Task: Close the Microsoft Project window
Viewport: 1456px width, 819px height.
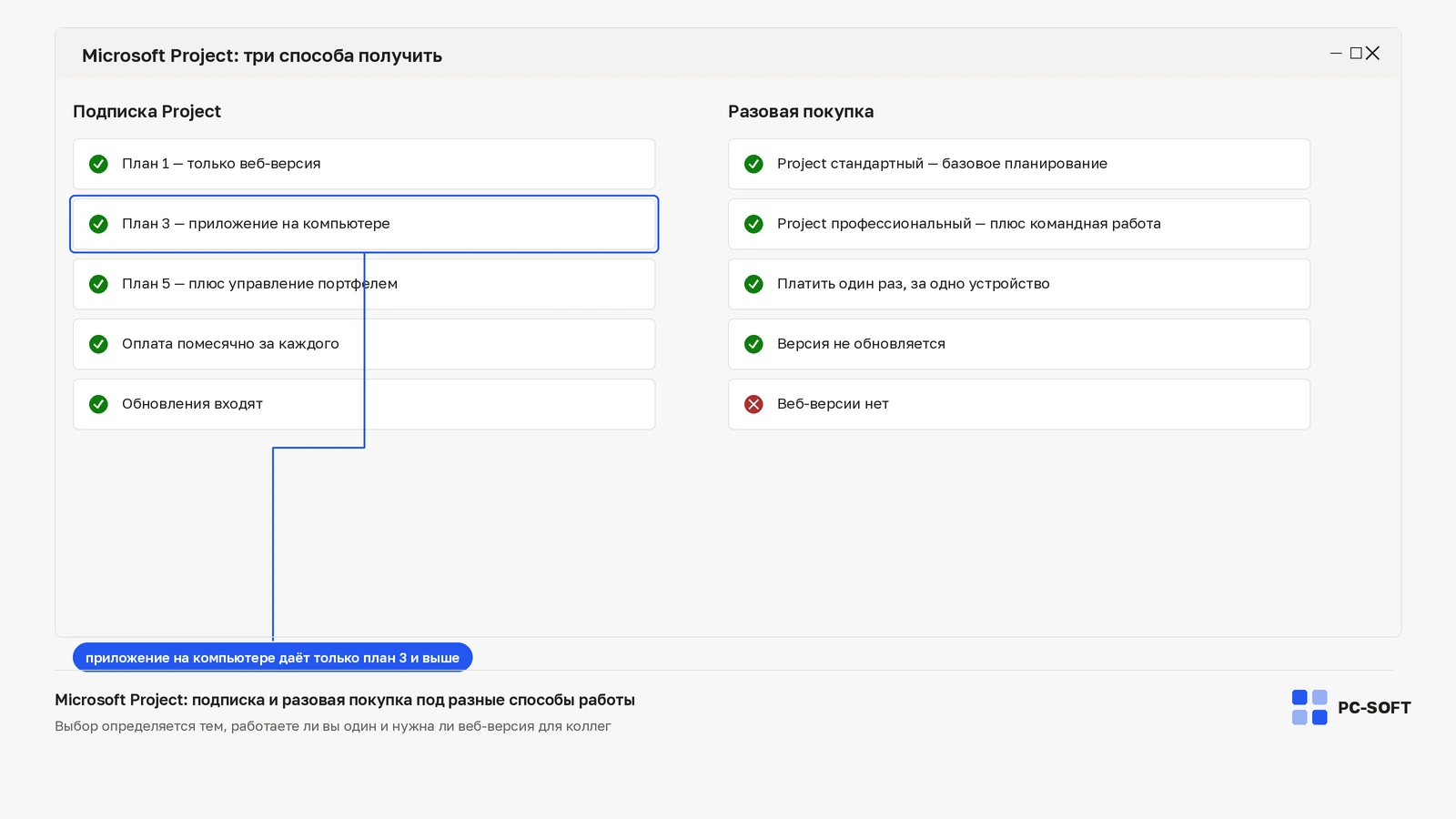Action: tap(1373, 54)
